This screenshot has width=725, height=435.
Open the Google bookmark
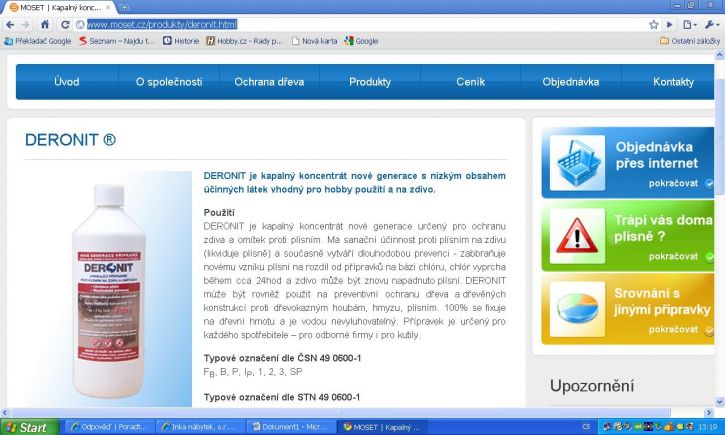[x=362, y=41]
